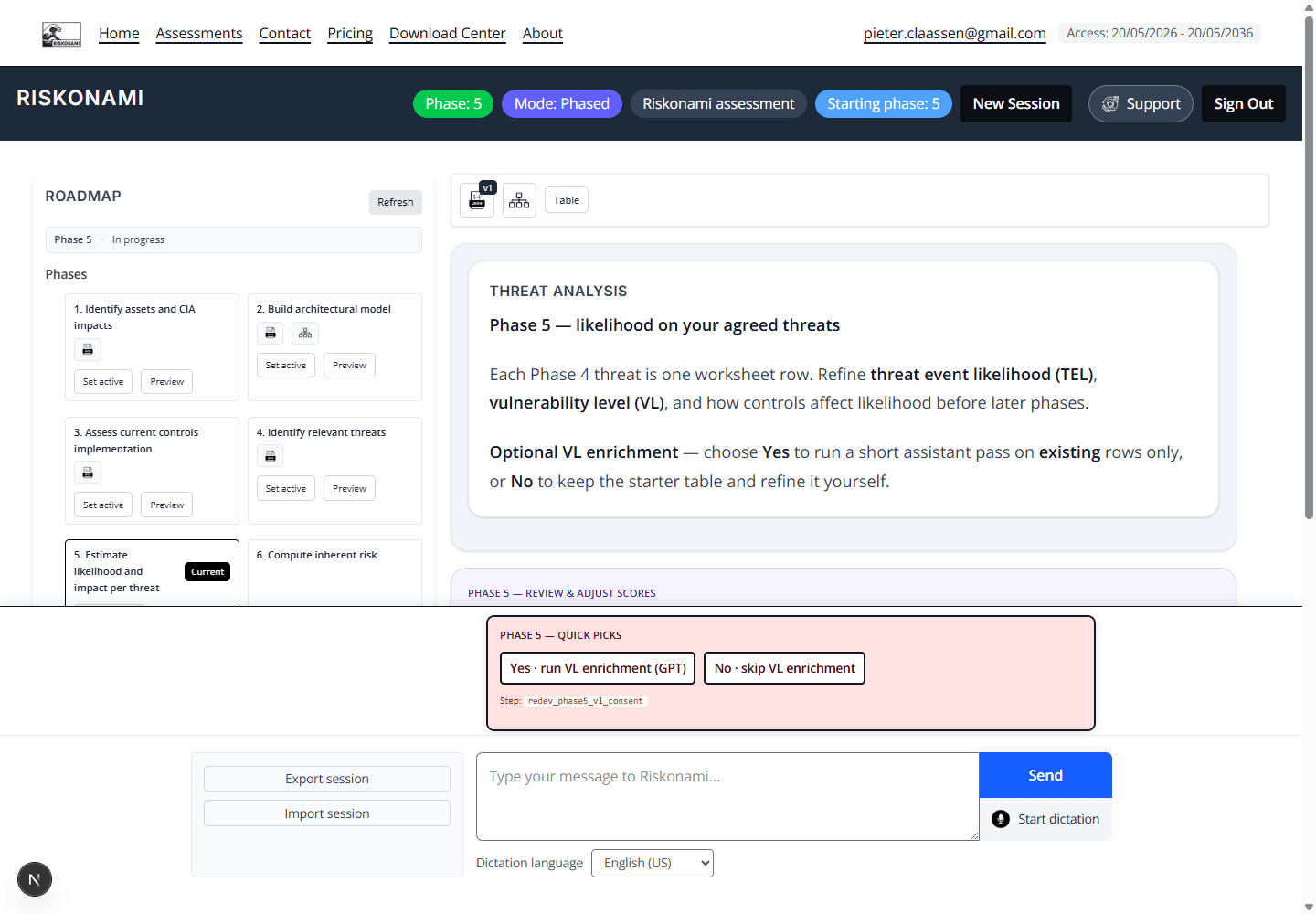Open the Contact page

coord(285,34)
